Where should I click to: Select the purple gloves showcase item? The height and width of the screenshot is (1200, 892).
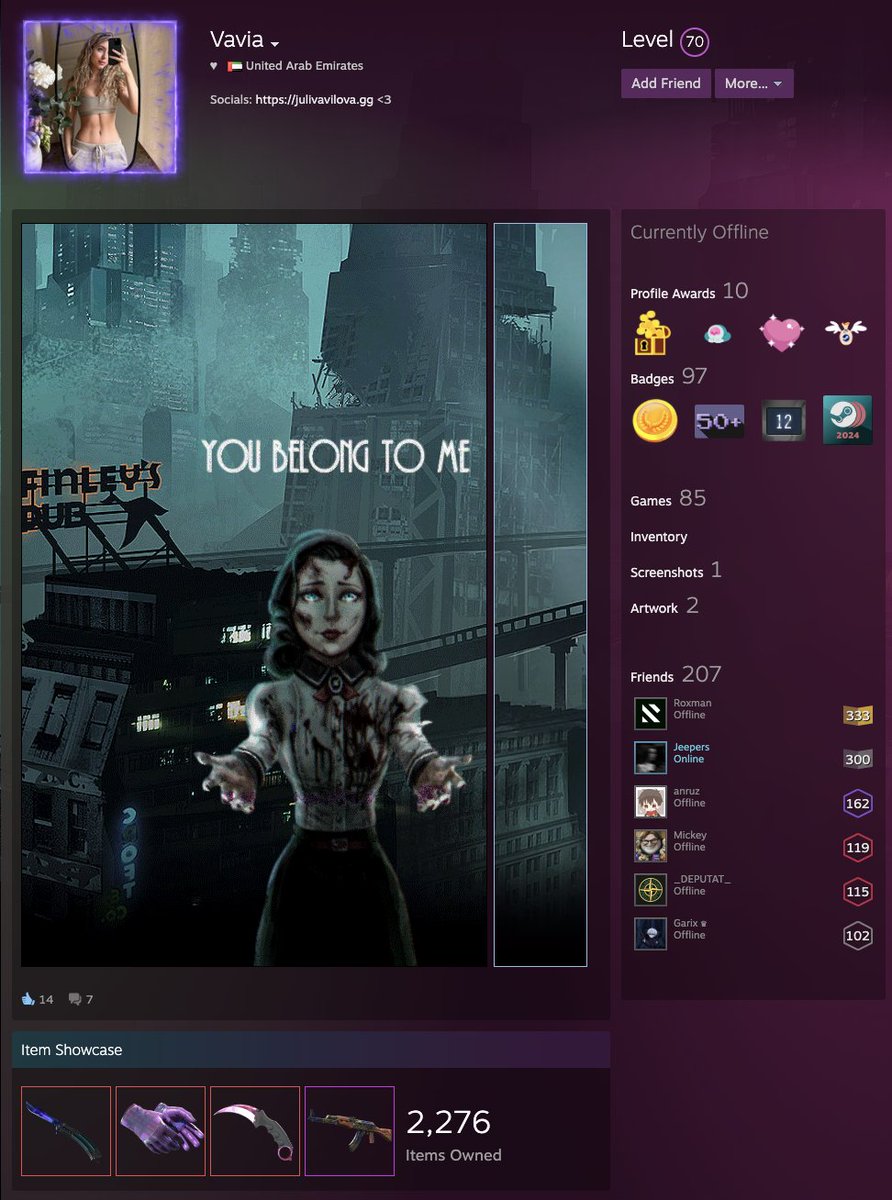point(160,1131)
